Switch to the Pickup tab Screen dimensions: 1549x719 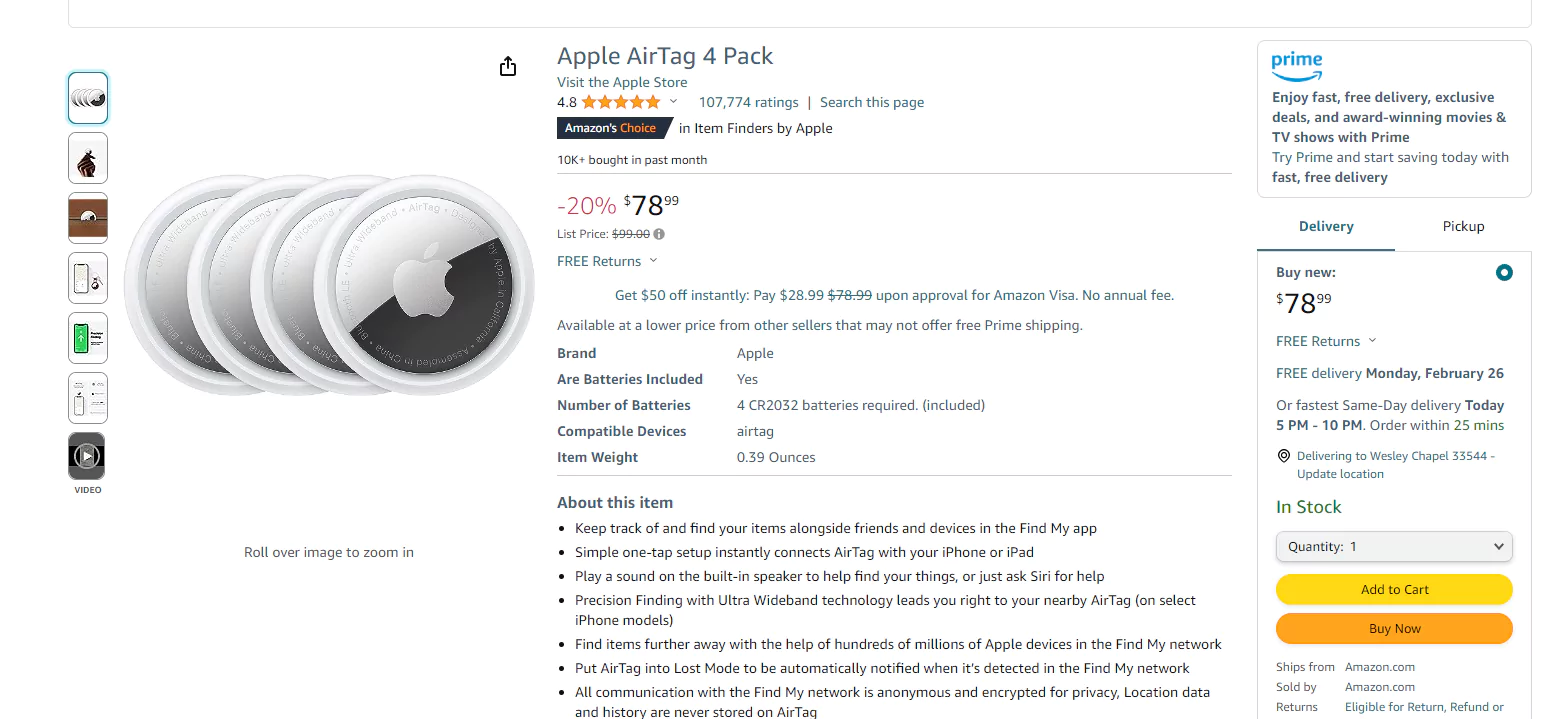tap(1463, 226)
